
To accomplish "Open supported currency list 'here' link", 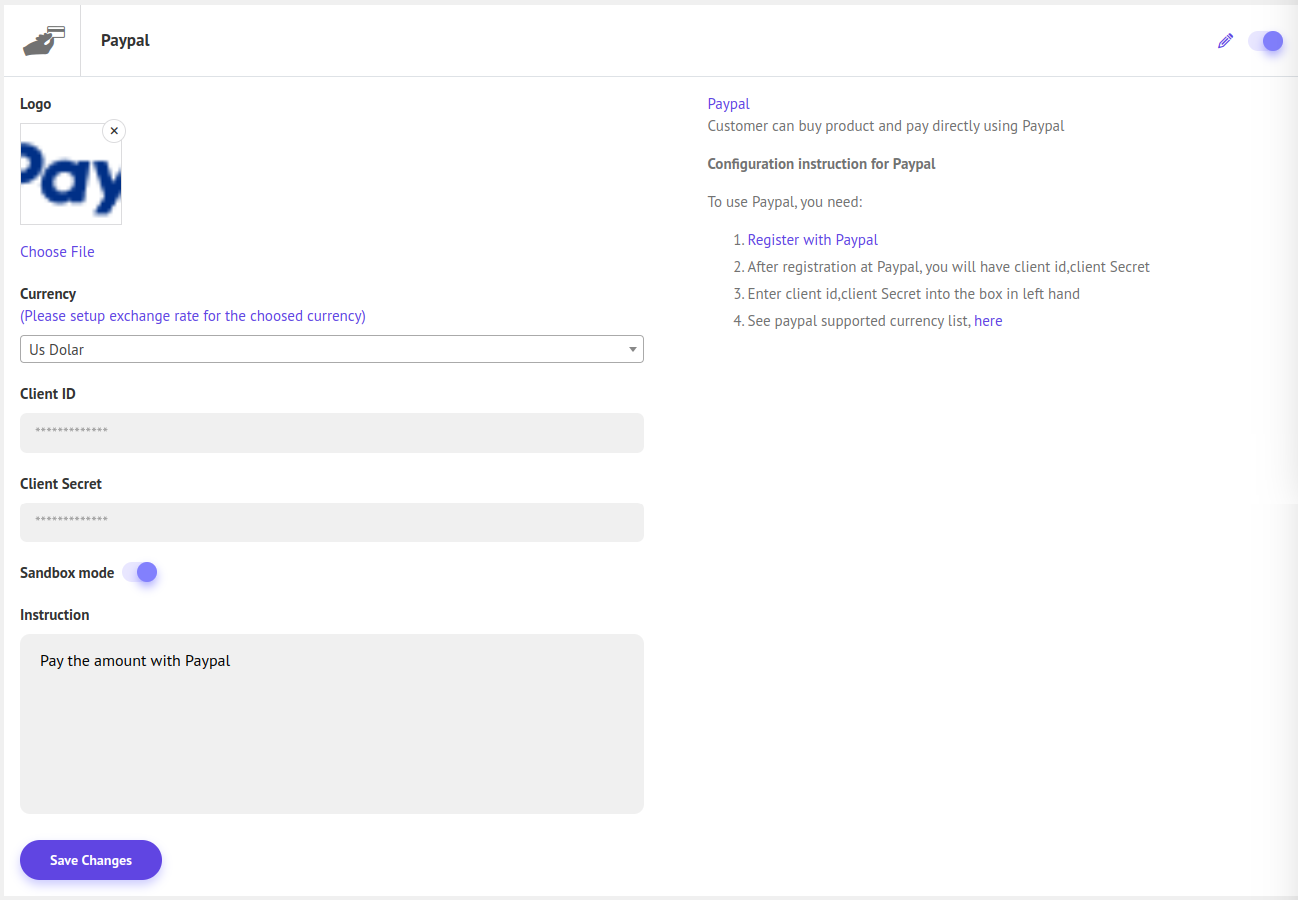I will click(988, 321).
